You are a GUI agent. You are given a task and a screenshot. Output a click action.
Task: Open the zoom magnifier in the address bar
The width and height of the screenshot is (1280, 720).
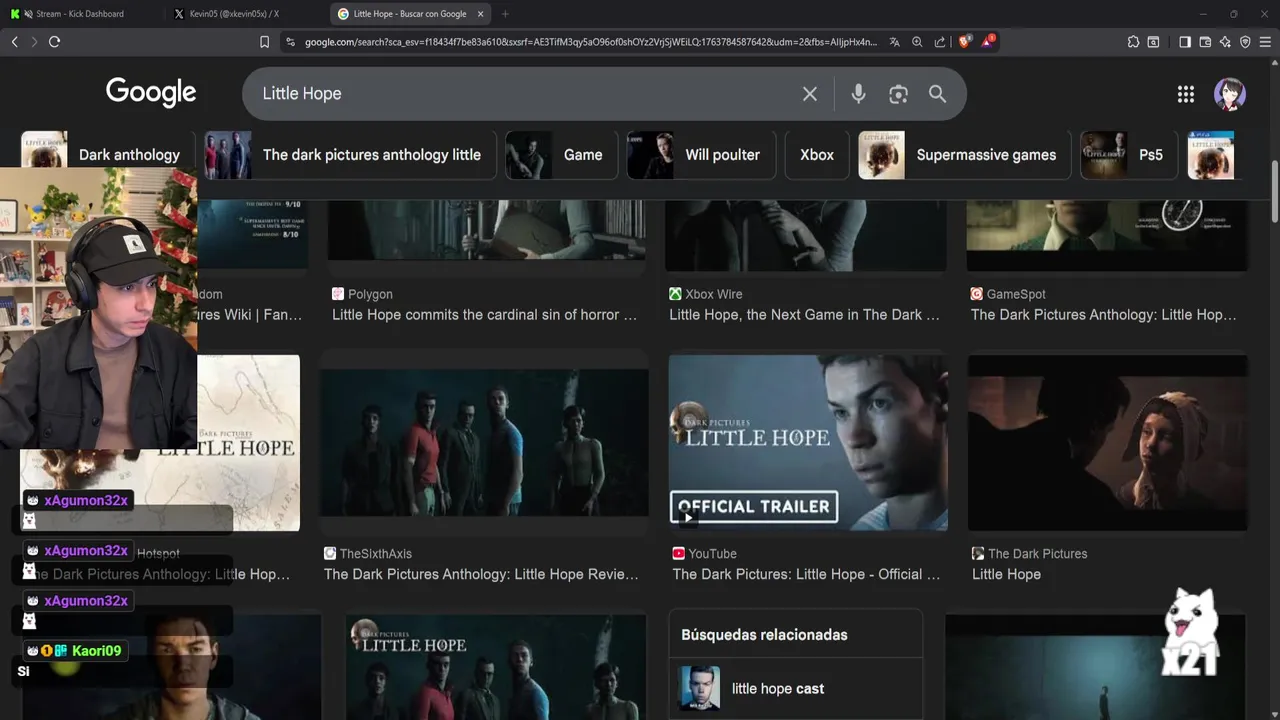(917, 42)
